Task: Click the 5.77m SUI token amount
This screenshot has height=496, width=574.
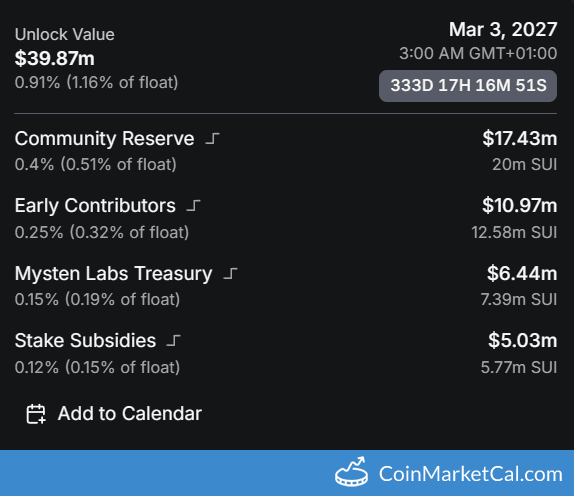Action: coord(519,367)
